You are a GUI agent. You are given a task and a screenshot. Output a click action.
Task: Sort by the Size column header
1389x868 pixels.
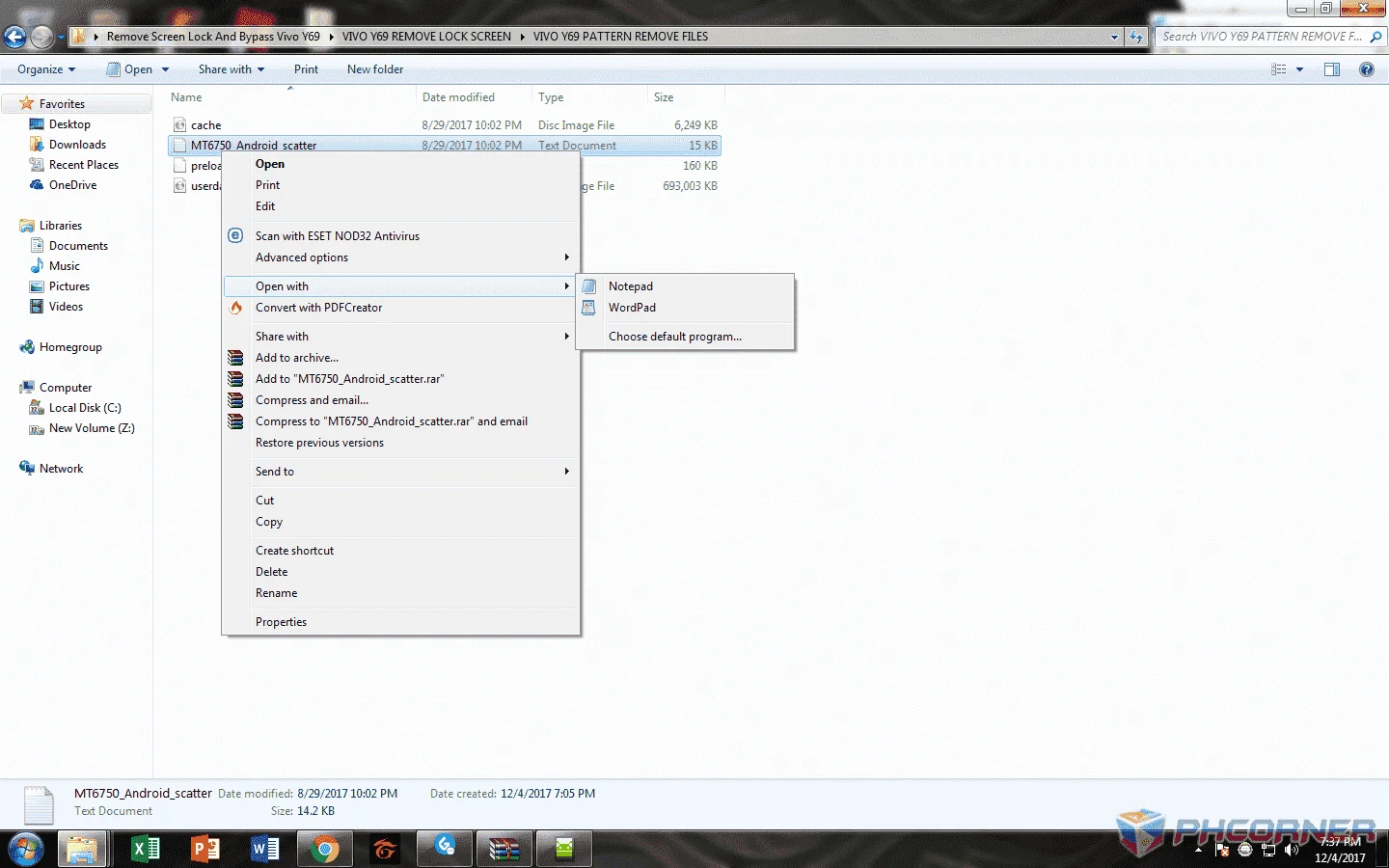(x=664, y=97)
